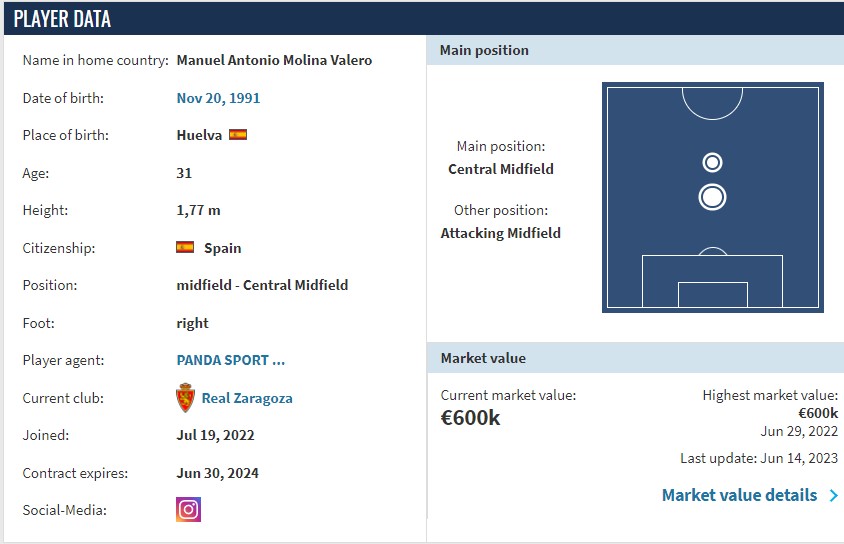Open the PANDA SPORT player agent link

tap(231, 360)
